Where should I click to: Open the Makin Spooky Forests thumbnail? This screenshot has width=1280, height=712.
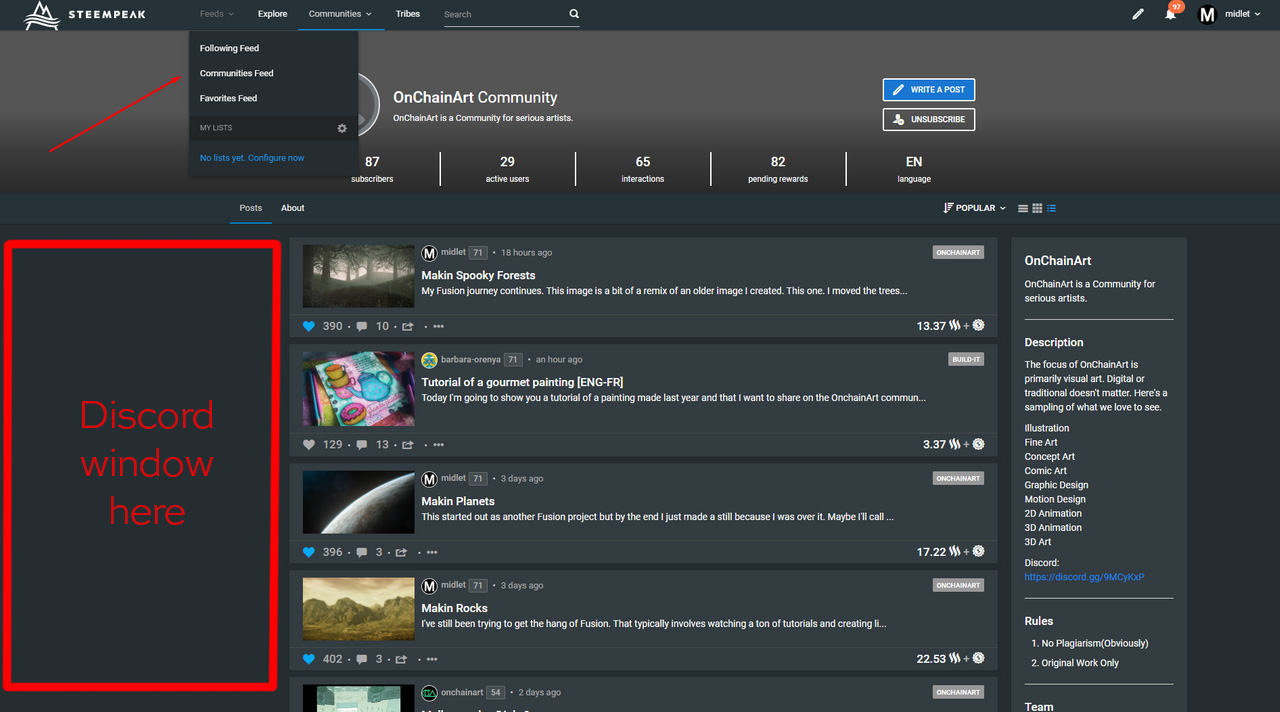358,277
